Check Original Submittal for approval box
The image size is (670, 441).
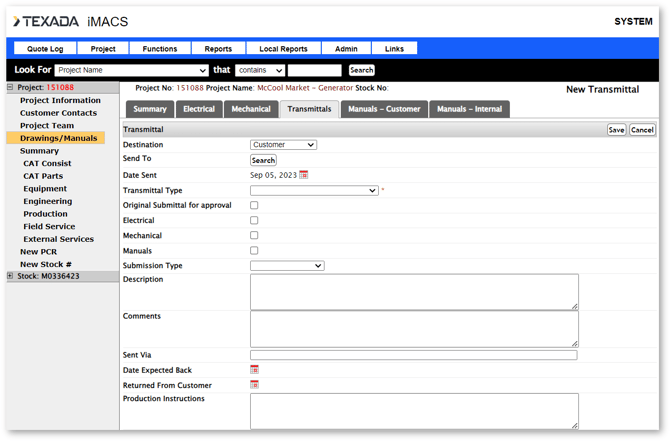(254, 205)
